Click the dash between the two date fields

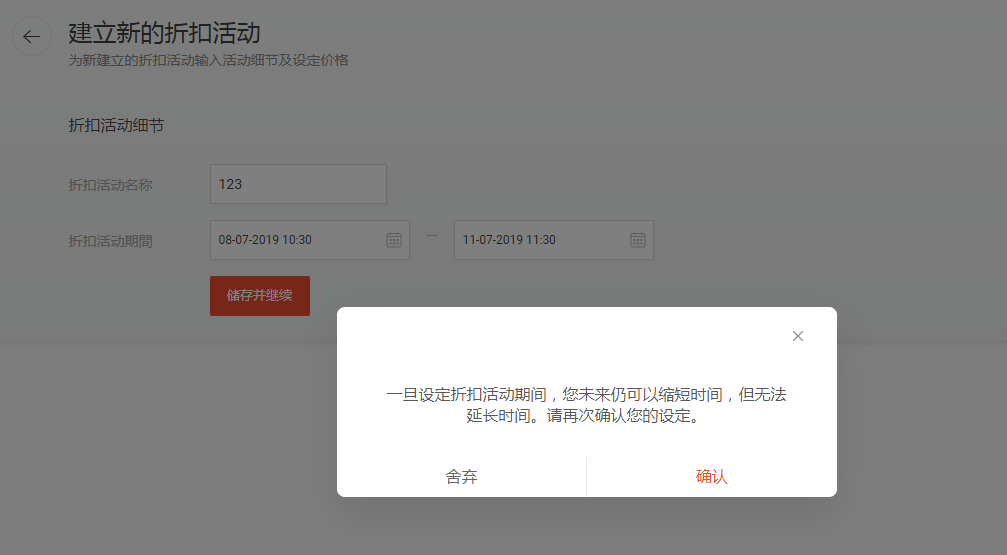pyautogui.click(x=432, y=236)
